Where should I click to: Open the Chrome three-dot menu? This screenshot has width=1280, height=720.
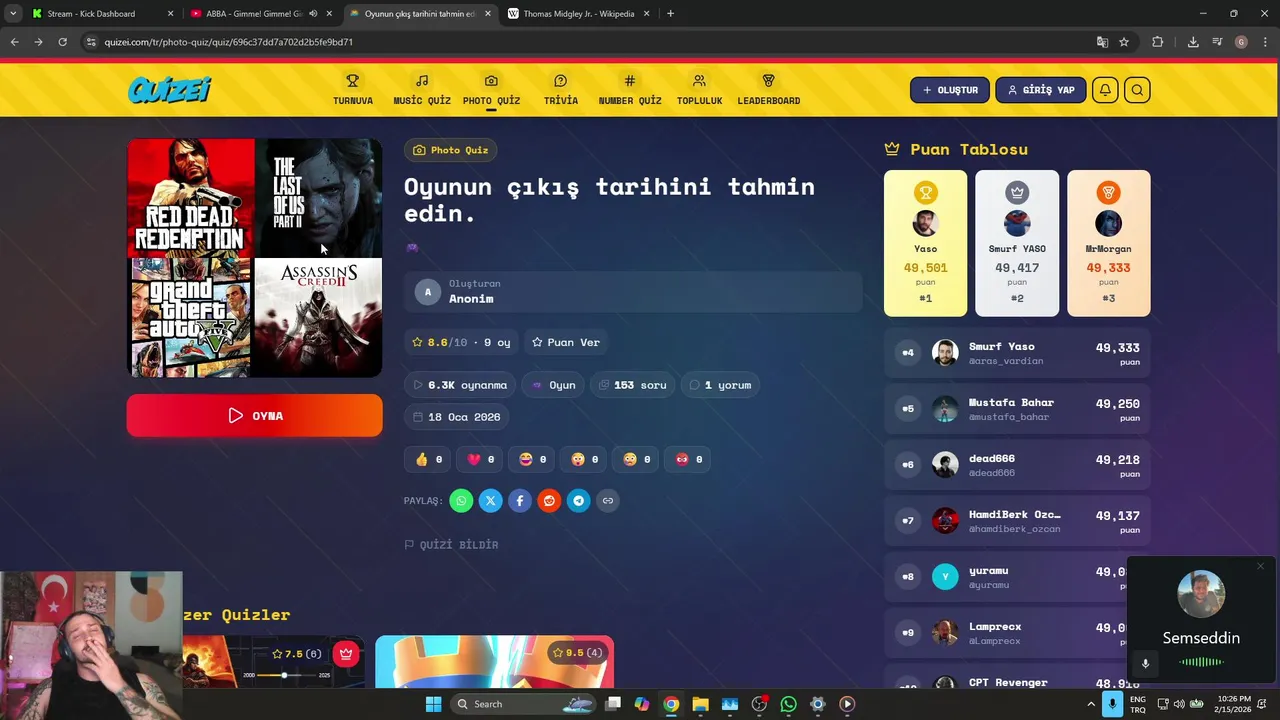1265,42
